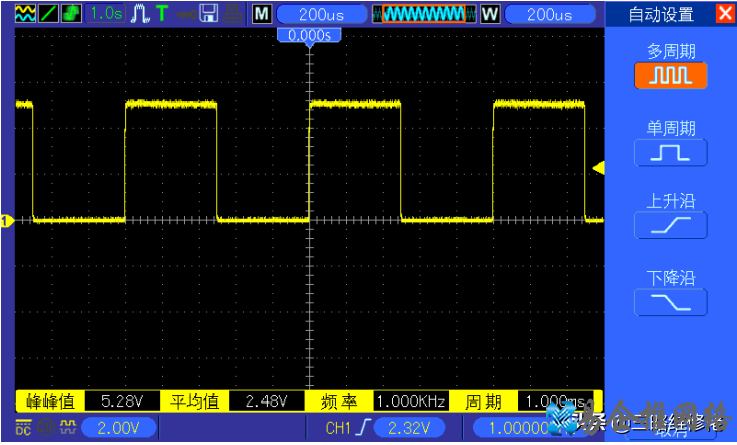This screenshot has height=445, width=737.
Task: Click the floppy disk save icon
Action: tap(209, 13)
